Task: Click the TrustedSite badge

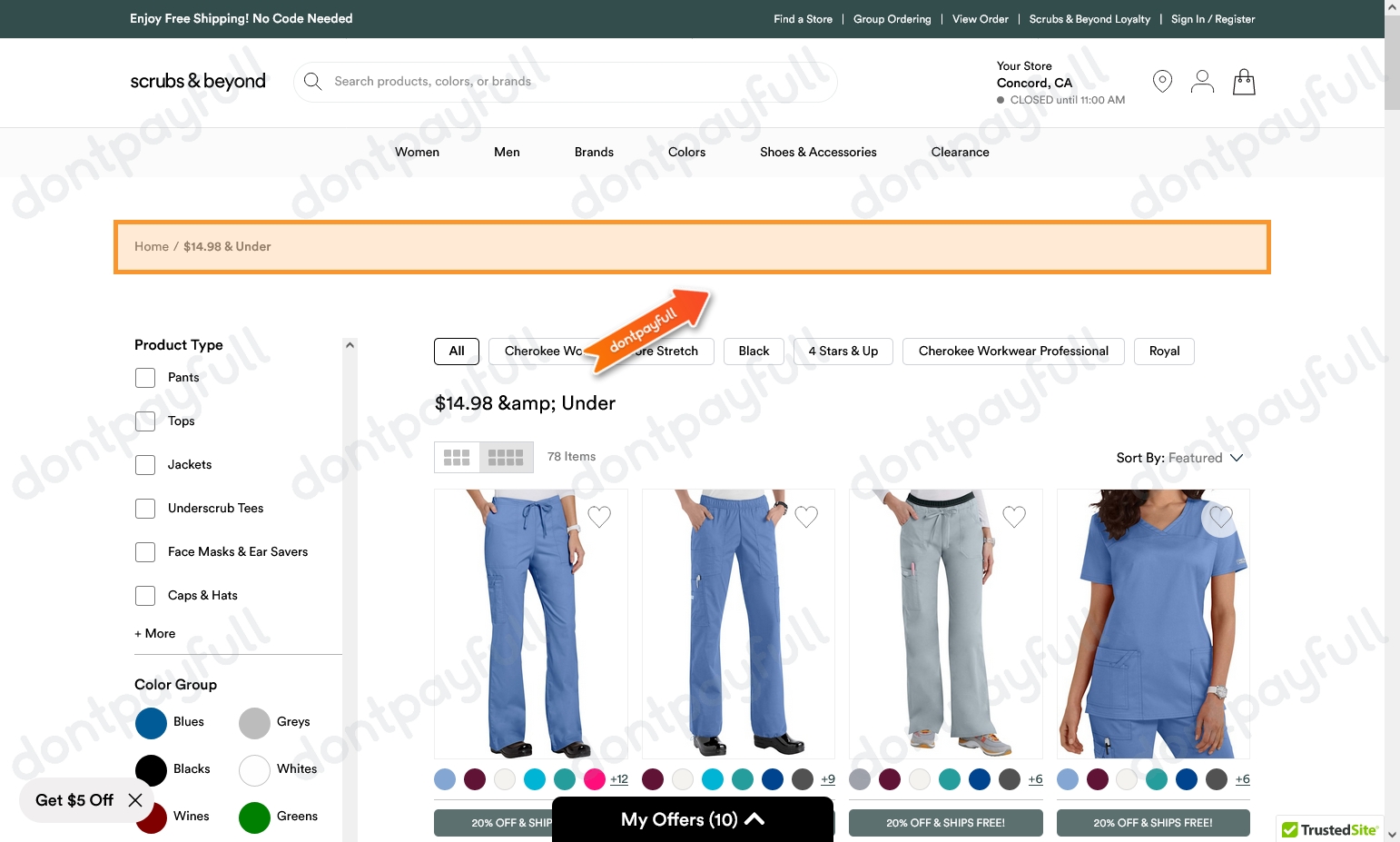Action: (1329, 828)
